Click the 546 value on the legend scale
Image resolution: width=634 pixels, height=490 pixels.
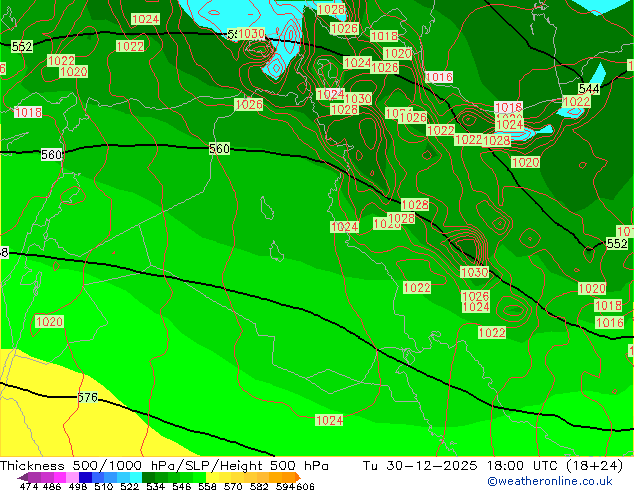(x=181, y=486)
